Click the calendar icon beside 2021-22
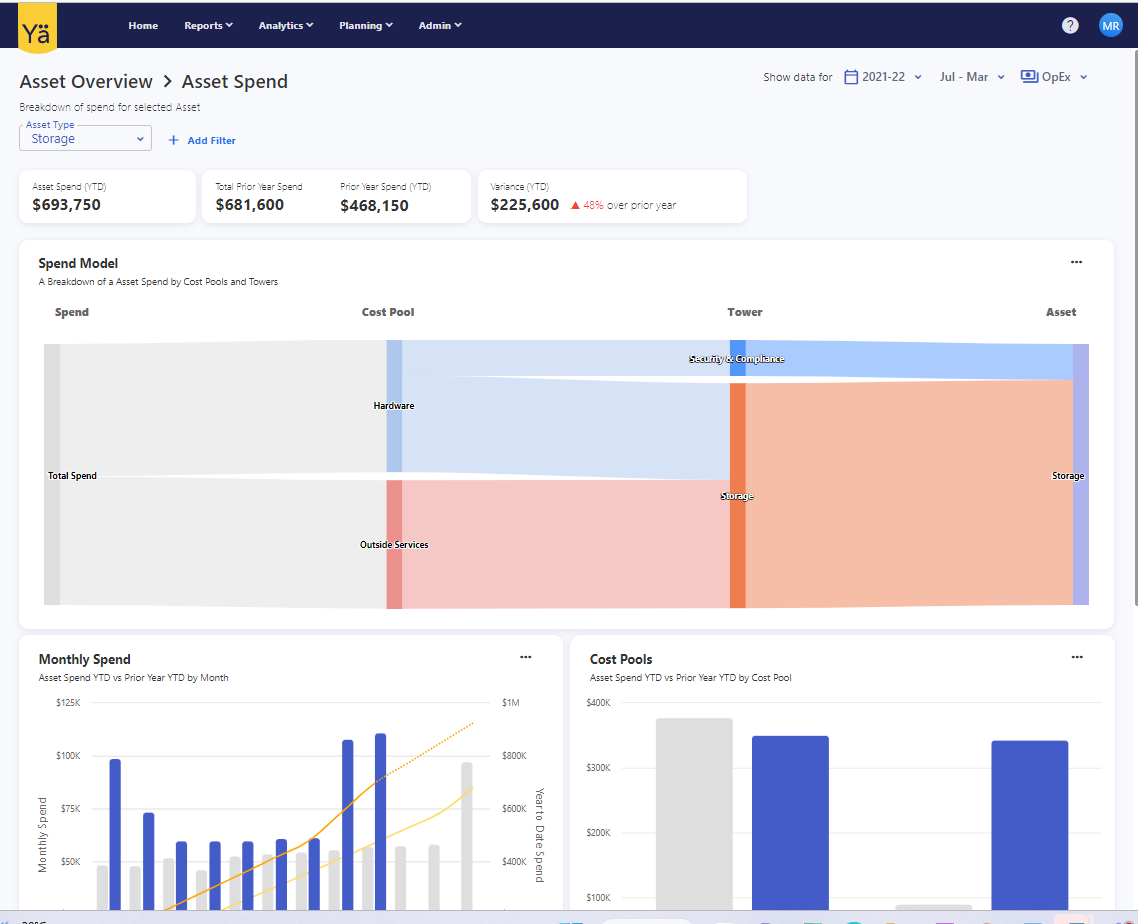Image resolution: width=1138 pixels, height=924 pixels. [851, 77]
